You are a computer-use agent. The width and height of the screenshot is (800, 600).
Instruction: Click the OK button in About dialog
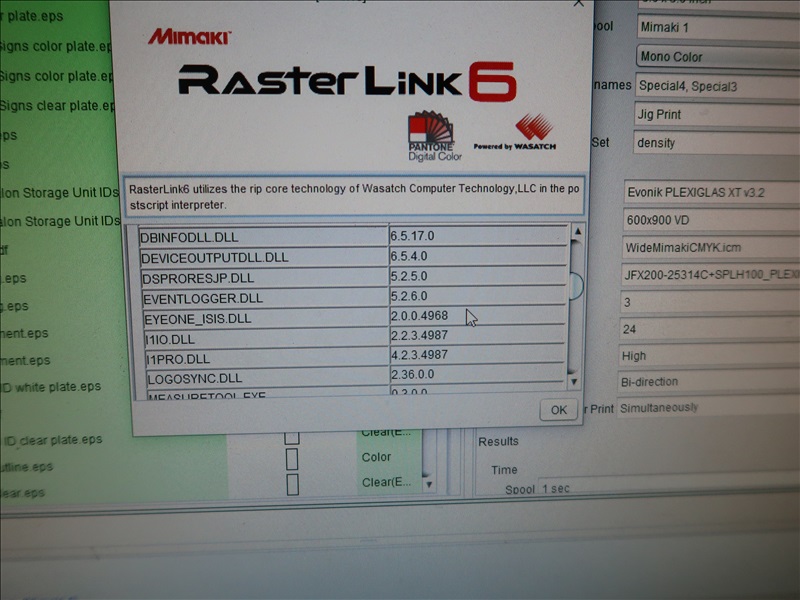(x=558, y=410)
